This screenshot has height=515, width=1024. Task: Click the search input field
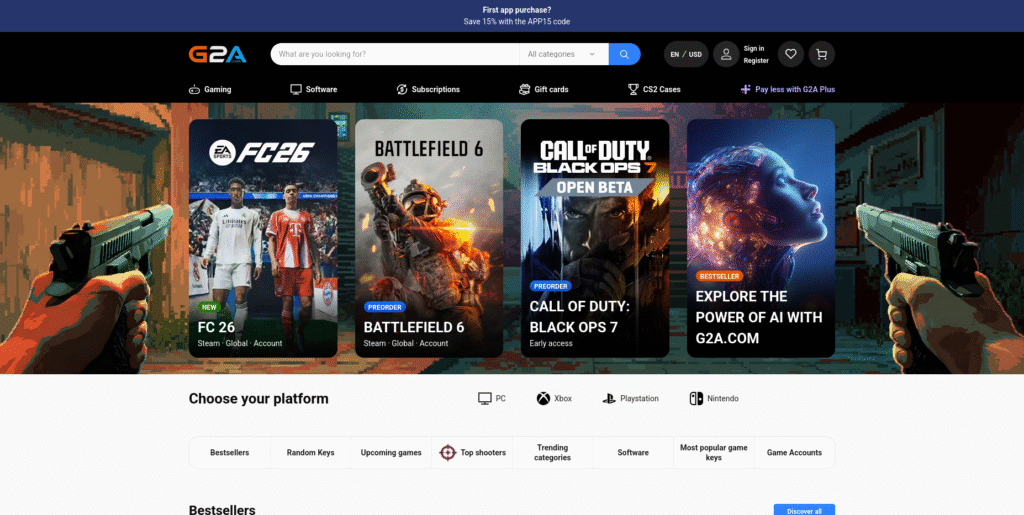point(395,54)
